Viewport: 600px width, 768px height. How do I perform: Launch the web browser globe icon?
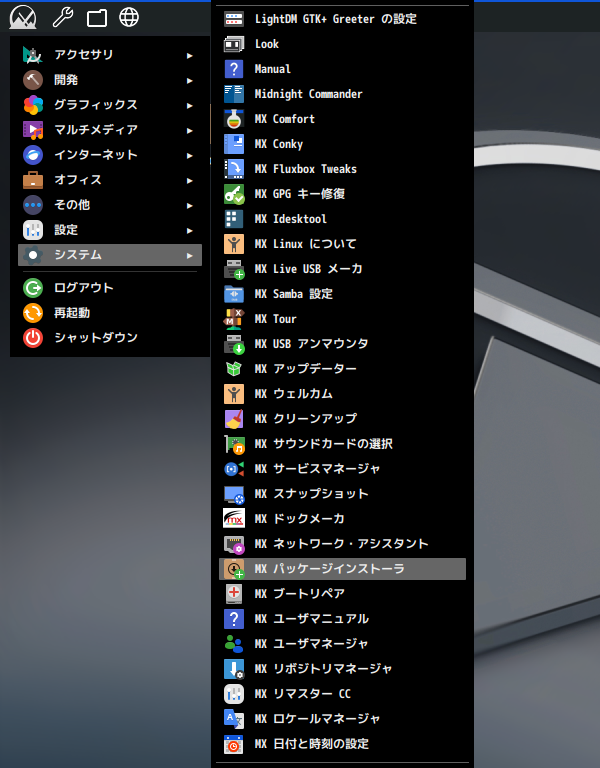pyautogui.click(x=129, y=18)
